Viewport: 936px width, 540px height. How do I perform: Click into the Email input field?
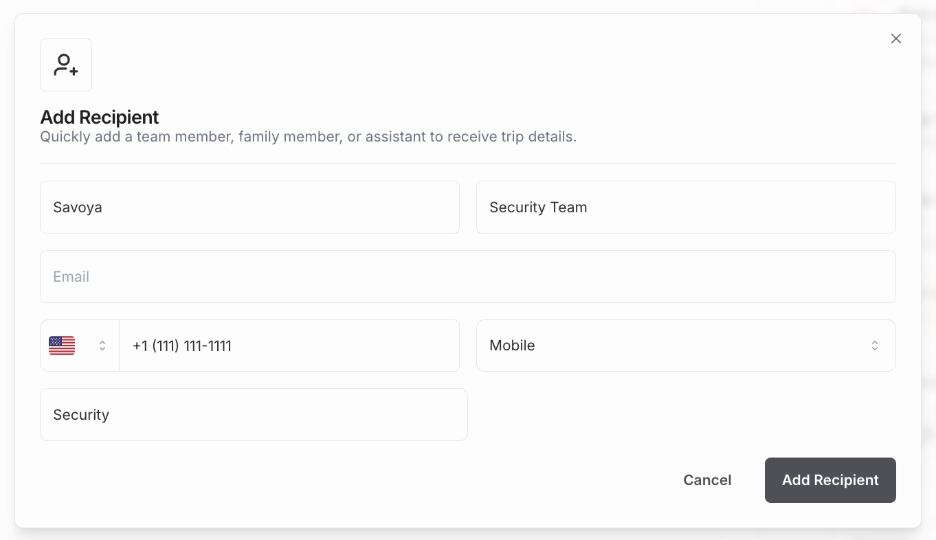click(467, 277)
